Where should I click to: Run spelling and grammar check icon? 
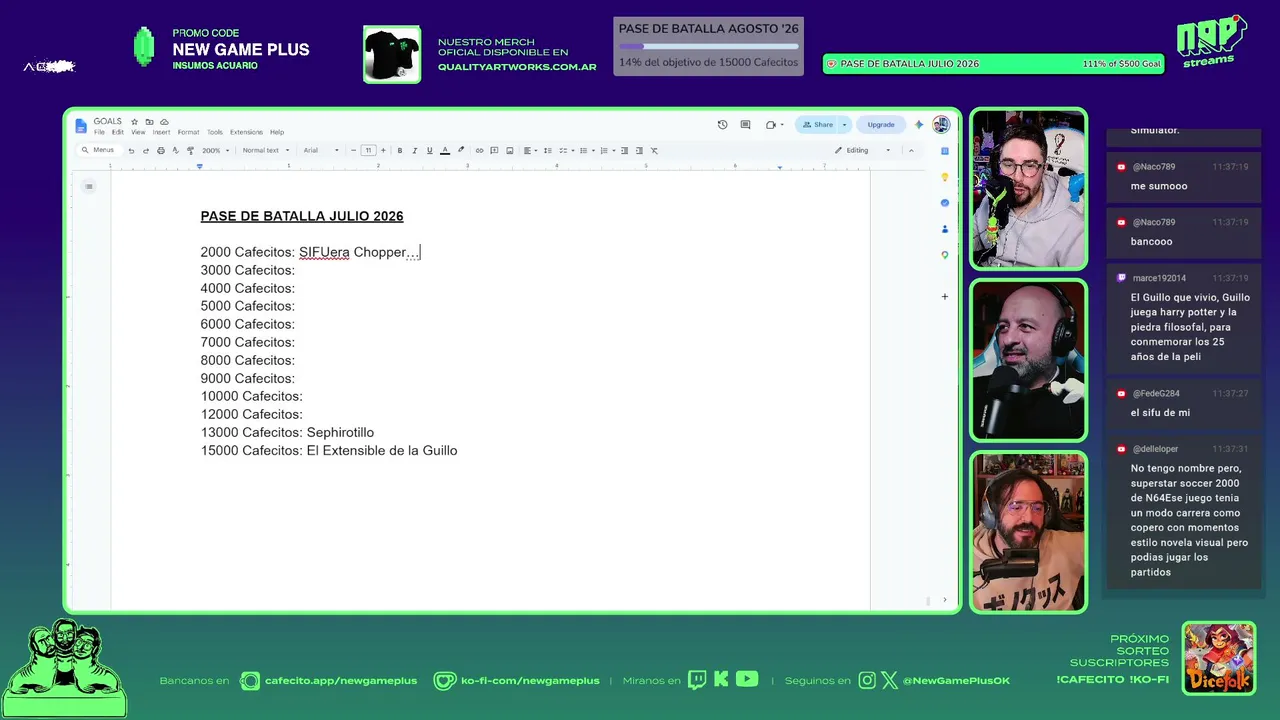[176, 151]
